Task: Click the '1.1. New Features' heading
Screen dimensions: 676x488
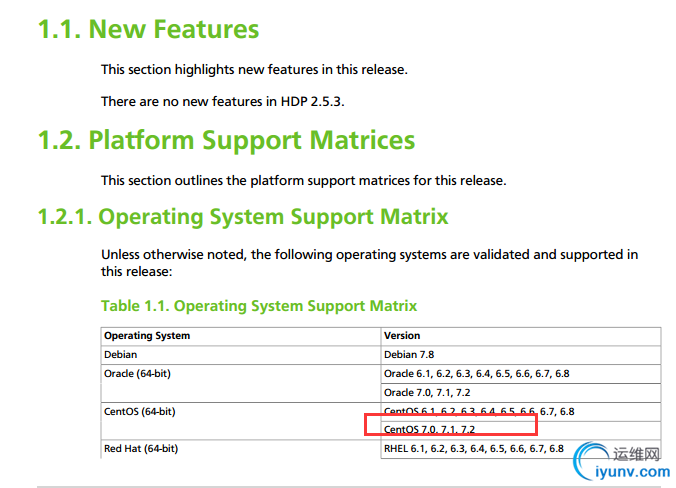Action: [x=148, y=30]
